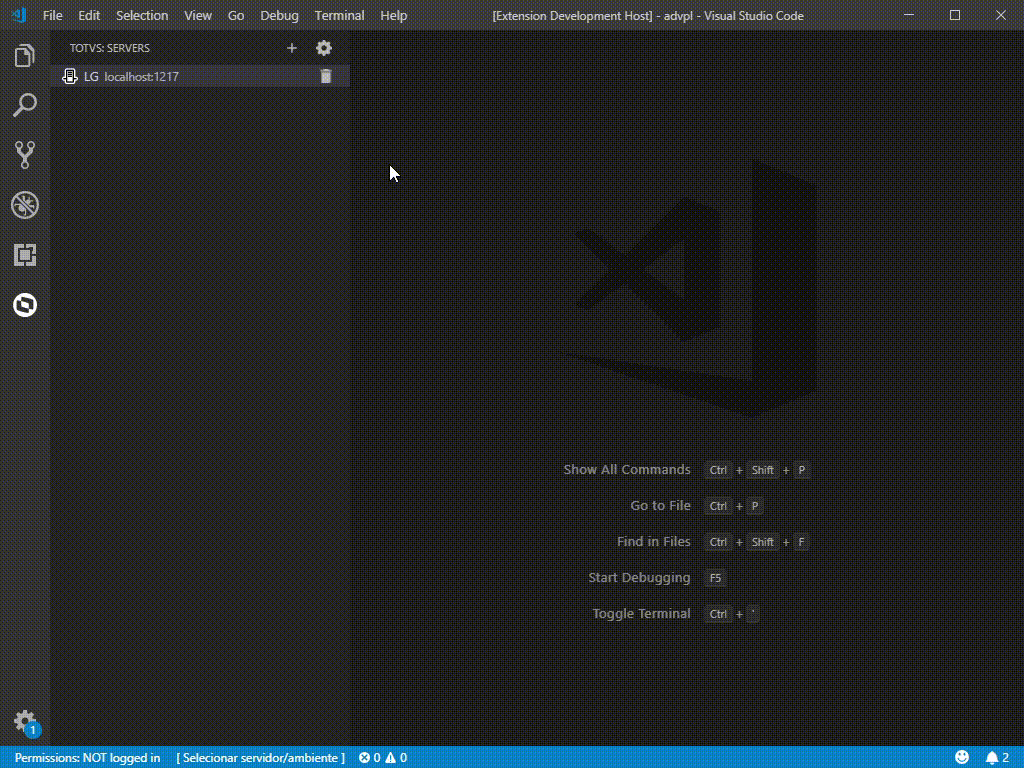Open the View menu
1024x768 pixels.
coord(198,16)
